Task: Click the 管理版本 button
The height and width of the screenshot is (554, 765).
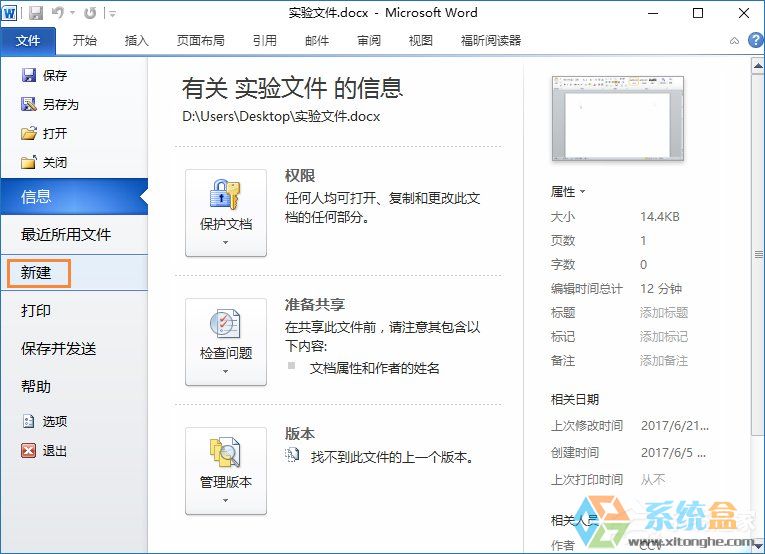Action: click(226, 471)
